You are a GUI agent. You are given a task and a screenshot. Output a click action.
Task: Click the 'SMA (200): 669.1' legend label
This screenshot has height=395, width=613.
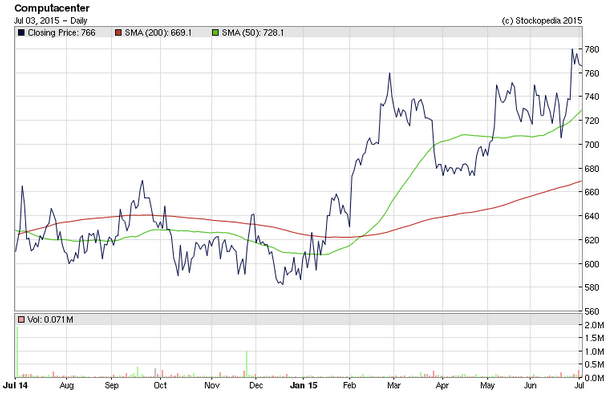158,33
